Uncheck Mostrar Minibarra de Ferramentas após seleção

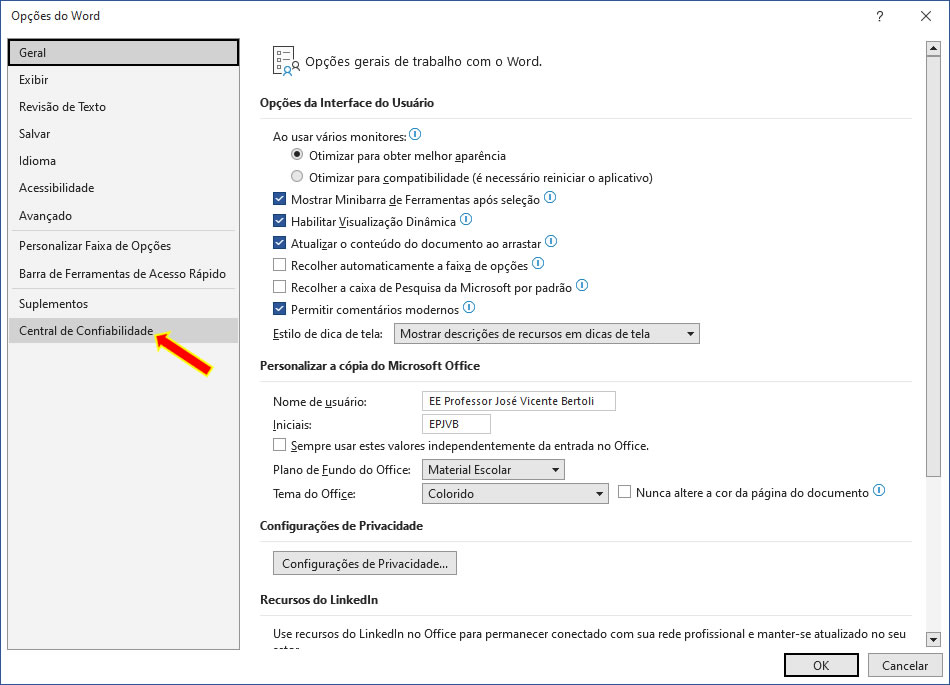pyautogui.click(x=279, y=199)
